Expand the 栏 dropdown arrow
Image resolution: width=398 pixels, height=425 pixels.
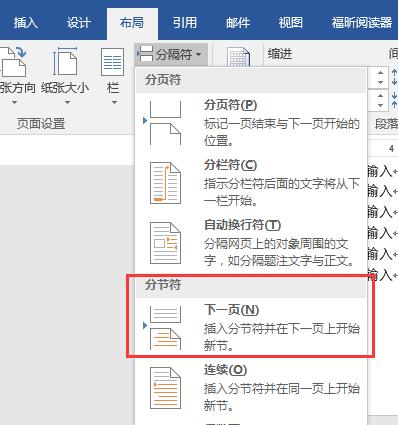114,102
